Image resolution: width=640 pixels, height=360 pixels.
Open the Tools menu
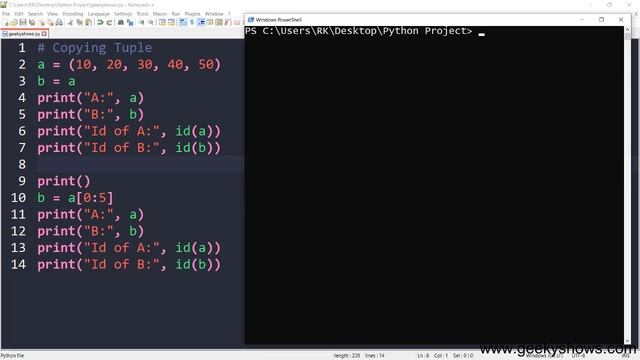[x=142, y=14]
